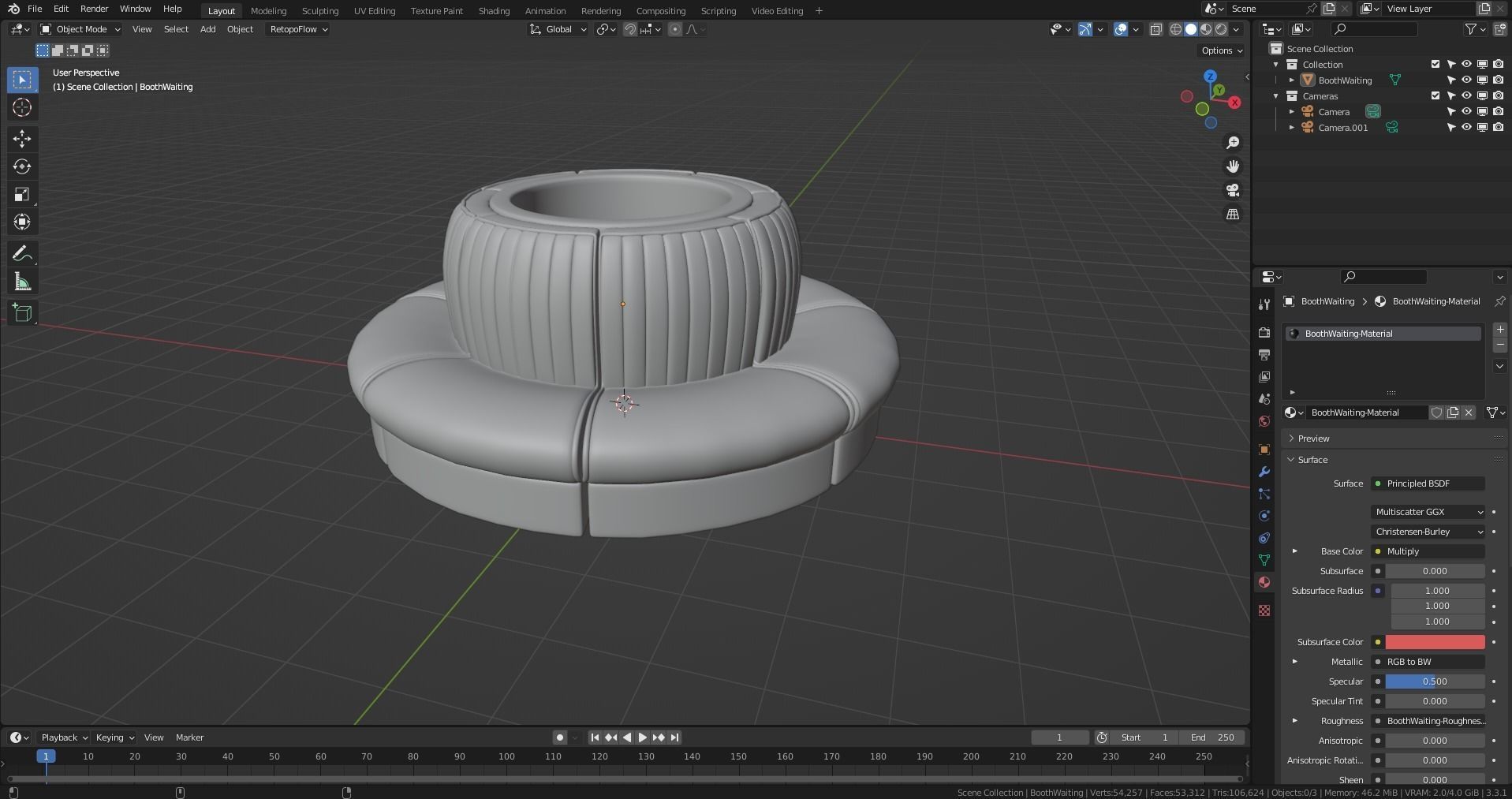Image resolution: width=1512 pixels, height=799 pixels.
Task: Uncheck the Collection exclude checkbox
Action: (1435, 65)
